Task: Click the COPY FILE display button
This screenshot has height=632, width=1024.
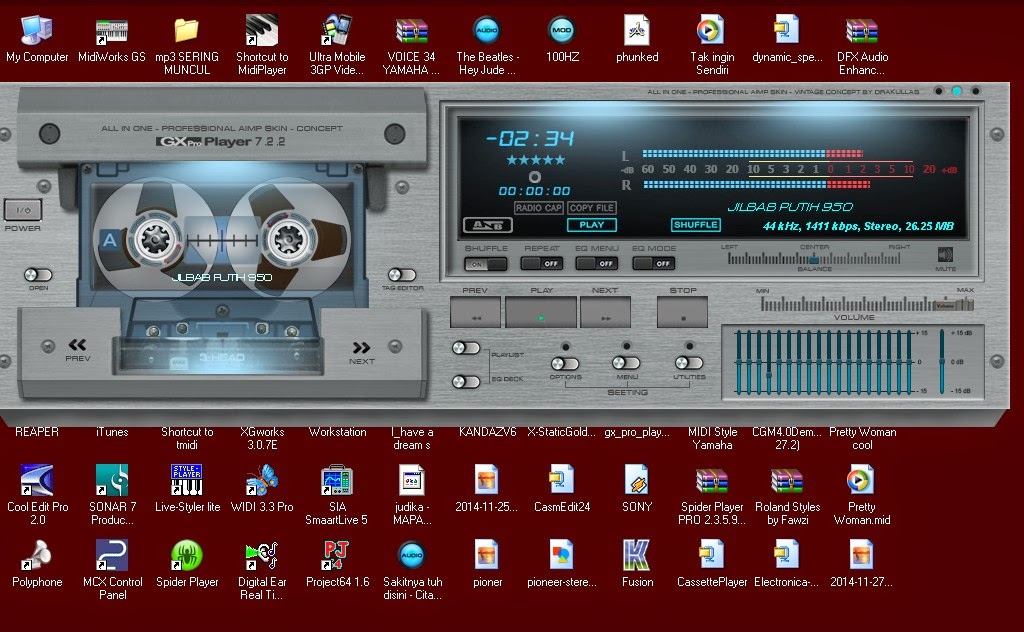Action: pyautogui.click(x=592, y=208)
